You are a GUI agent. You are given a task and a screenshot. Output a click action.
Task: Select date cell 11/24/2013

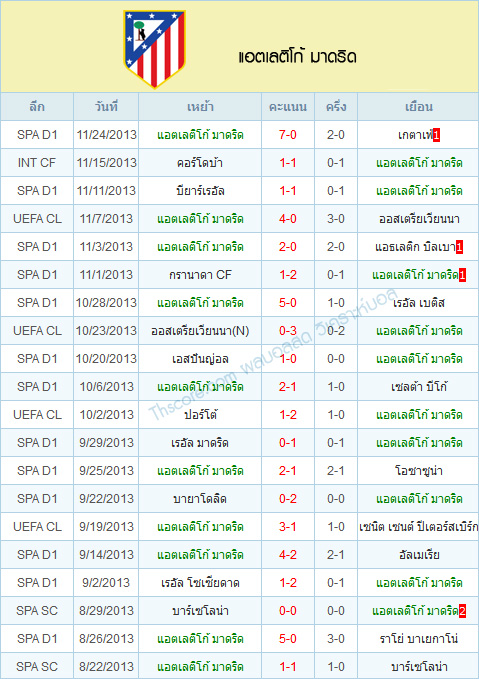click(106, 135)
